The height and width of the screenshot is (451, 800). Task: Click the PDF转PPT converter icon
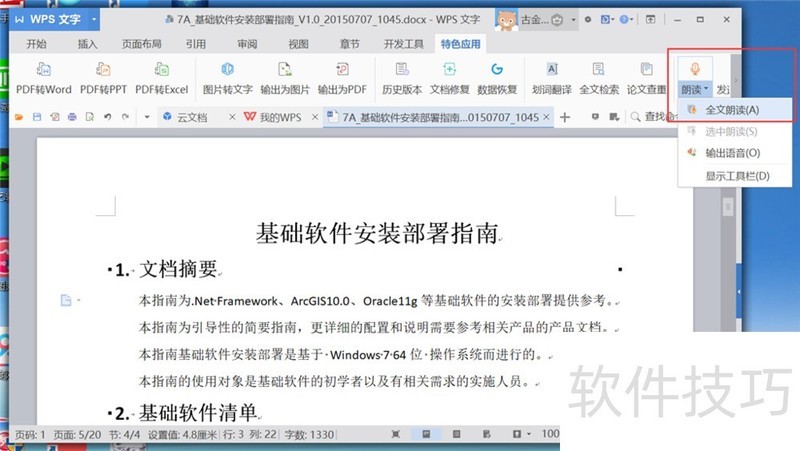click(103, 69)
